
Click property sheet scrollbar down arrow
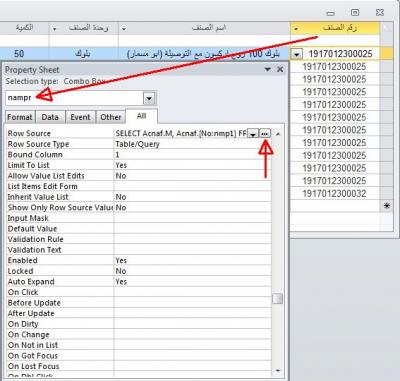tap(278, 371)
